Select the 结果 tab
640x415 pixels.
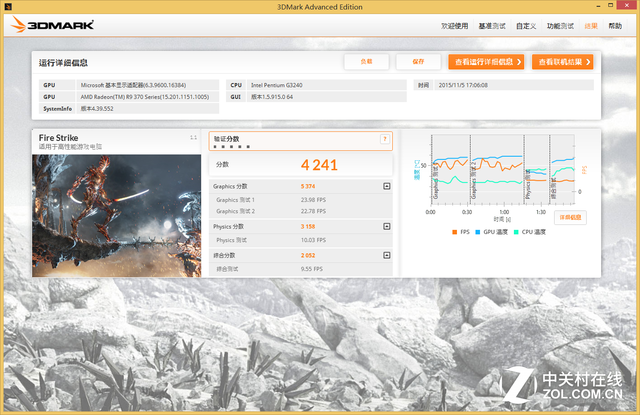[591, 26]
